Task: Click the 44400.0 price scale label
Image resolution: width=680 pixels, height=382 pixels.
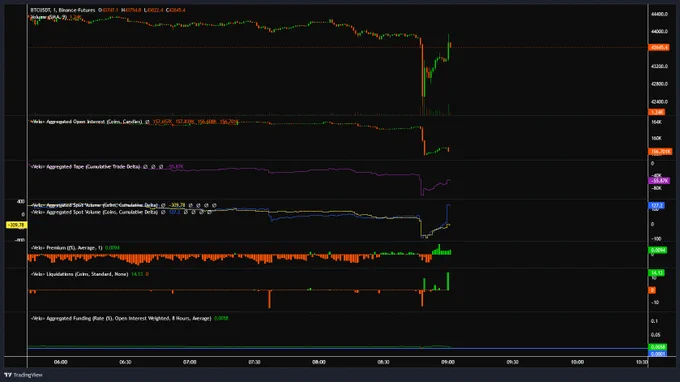Action: pos(659,14)
